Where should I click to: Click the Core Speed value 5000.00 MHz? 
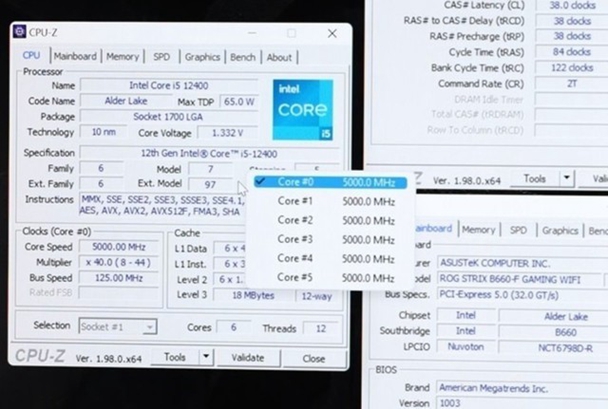click(119, 247)
